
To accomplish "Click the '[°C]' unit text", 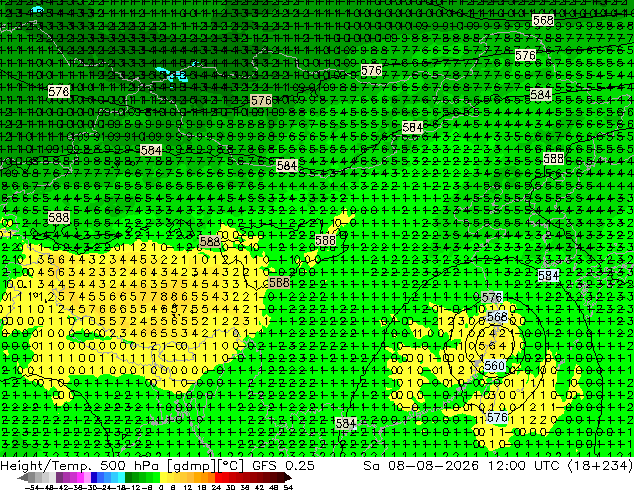I will (230, 466).
